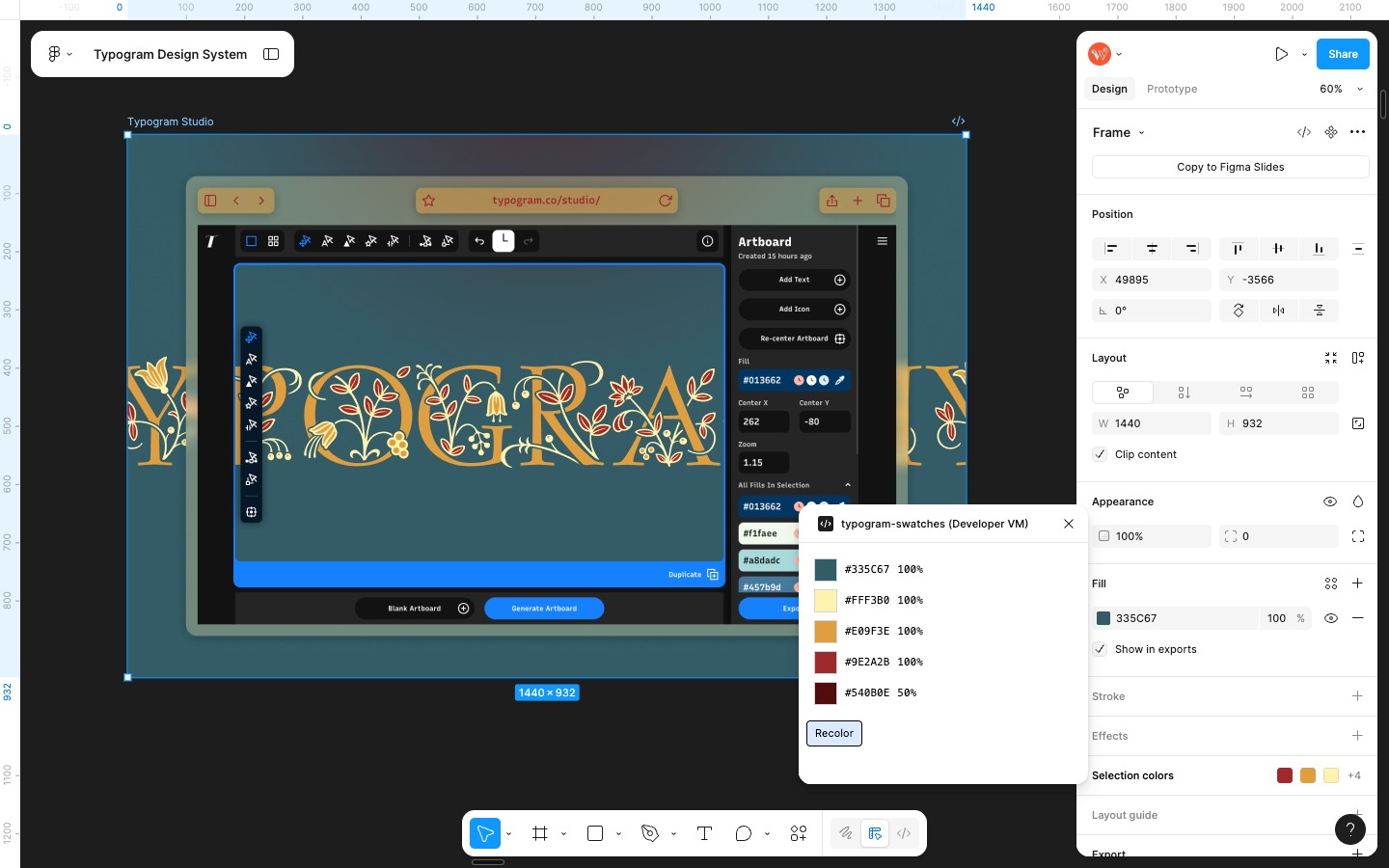Viewport: 1389px width, 868px height.
Task: Click the rotate 90 degrees icon
Action: (x=1239, y=311)
